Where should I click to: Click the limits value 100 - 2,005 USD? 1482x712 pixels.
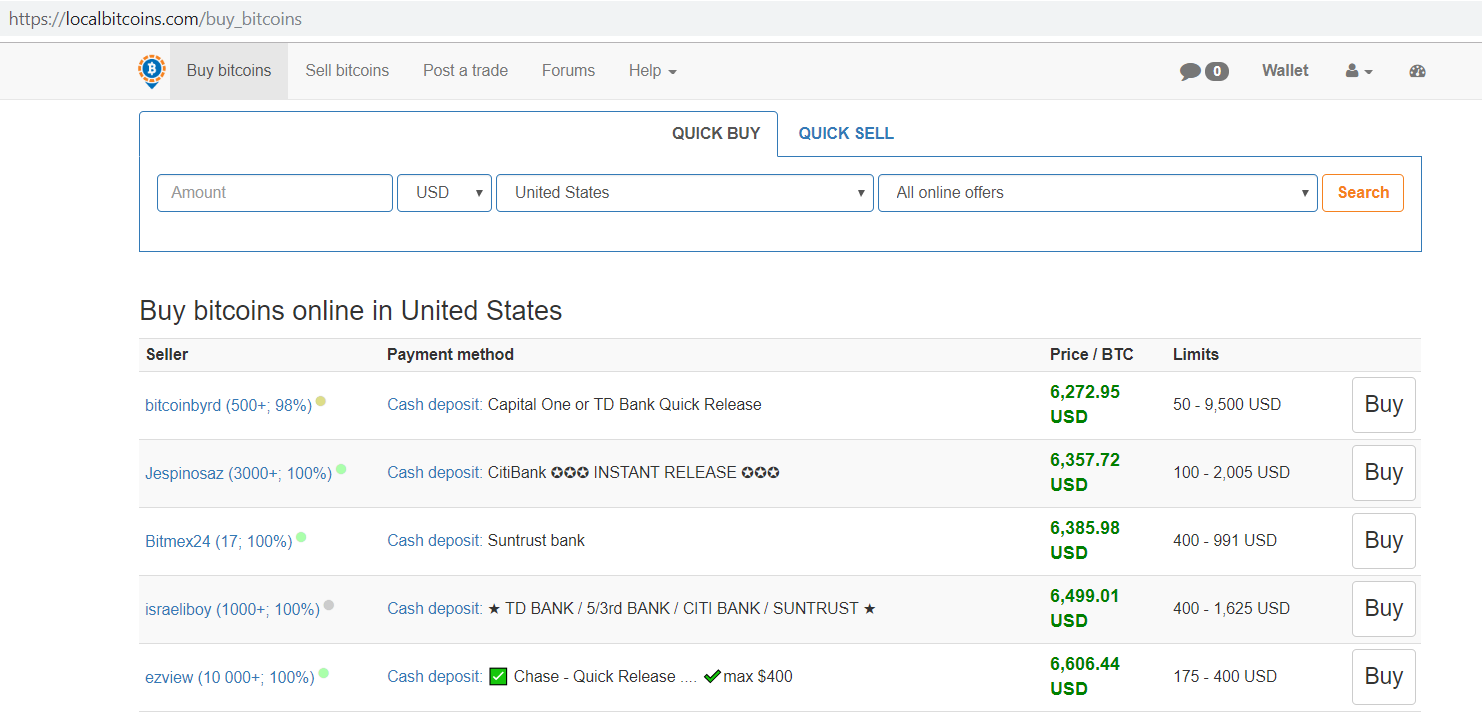[x=1231, y=473]
